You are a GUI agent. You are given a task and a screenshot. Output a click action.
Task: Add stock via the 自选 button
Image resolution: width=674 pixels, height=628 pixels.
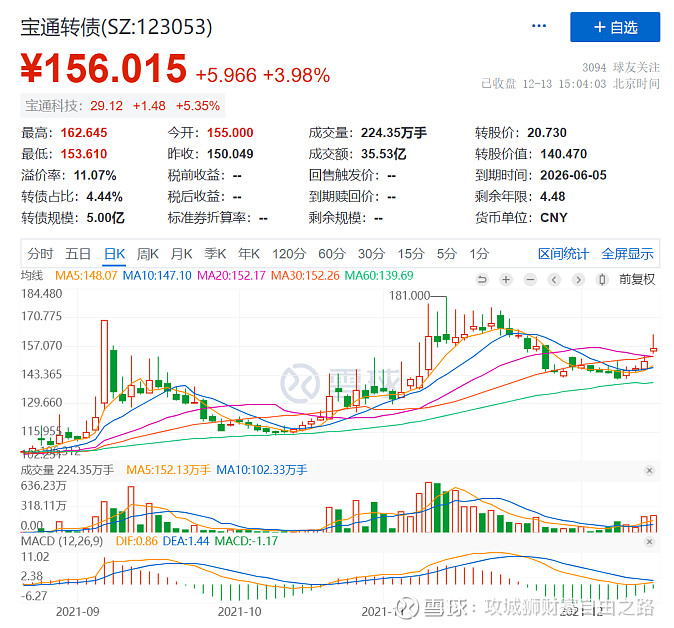point(615,27)
